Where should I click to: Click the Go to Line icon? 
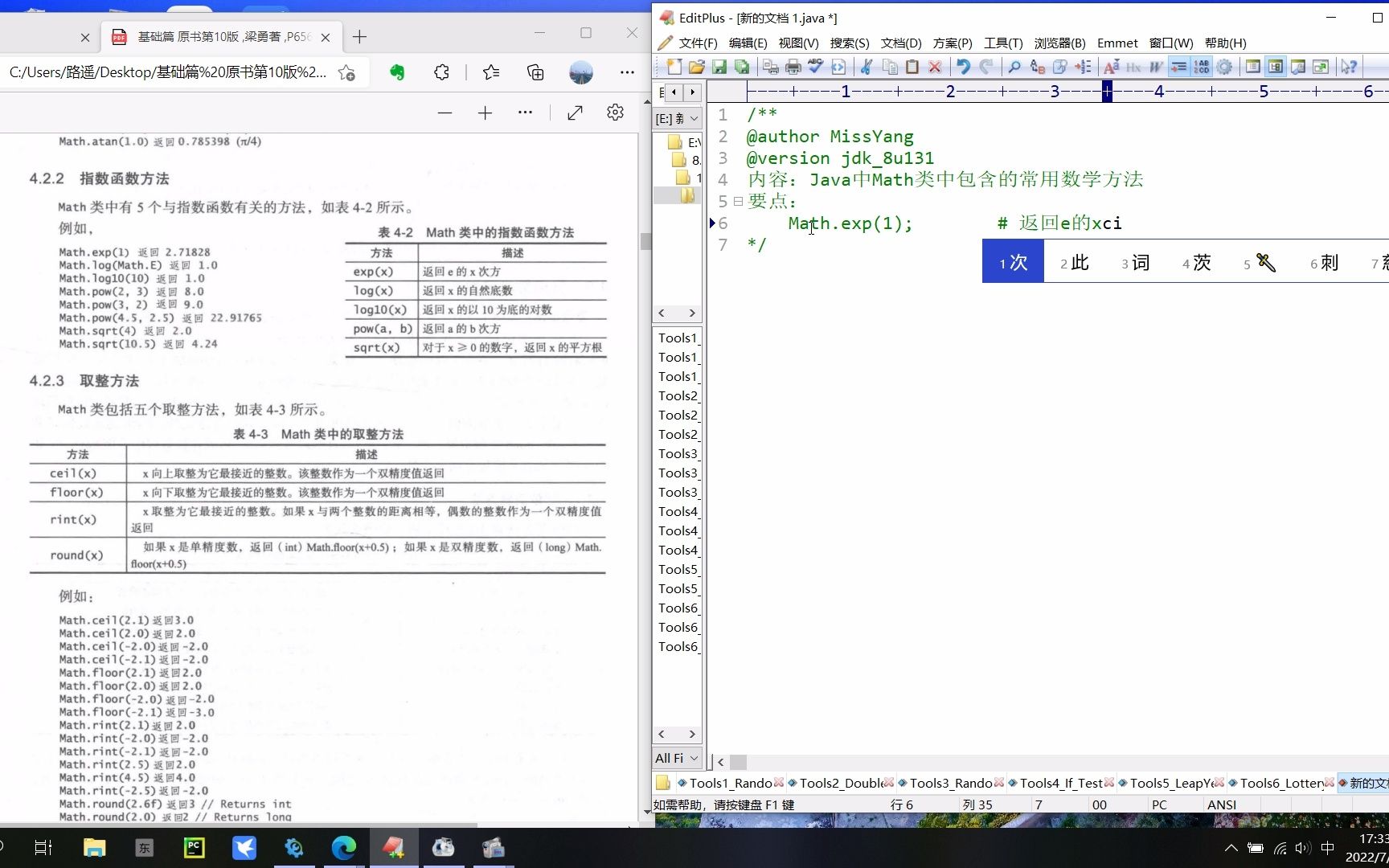pyautogui.click(x=1083, y=67)
